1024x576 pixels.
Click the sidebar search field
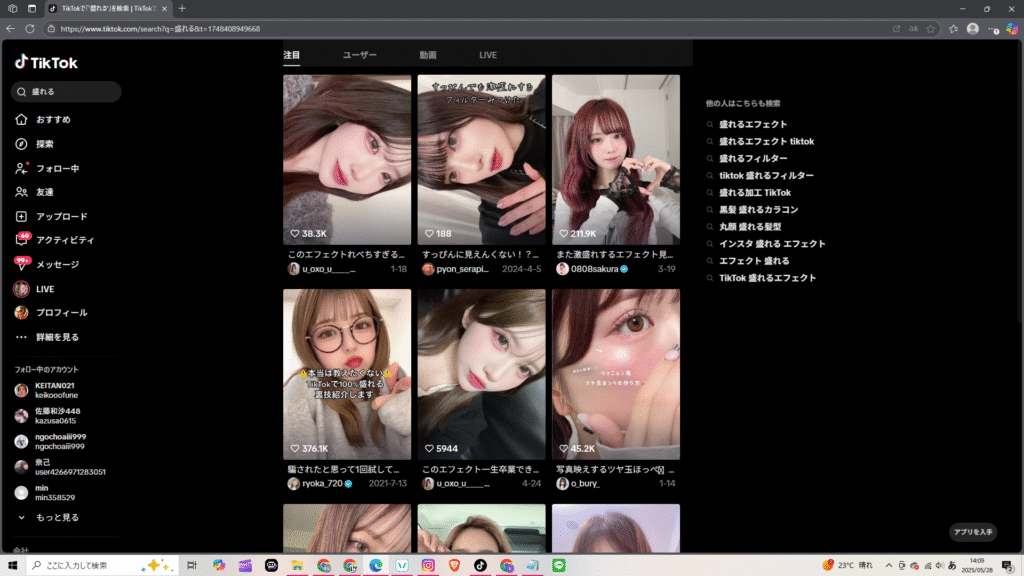66,91
